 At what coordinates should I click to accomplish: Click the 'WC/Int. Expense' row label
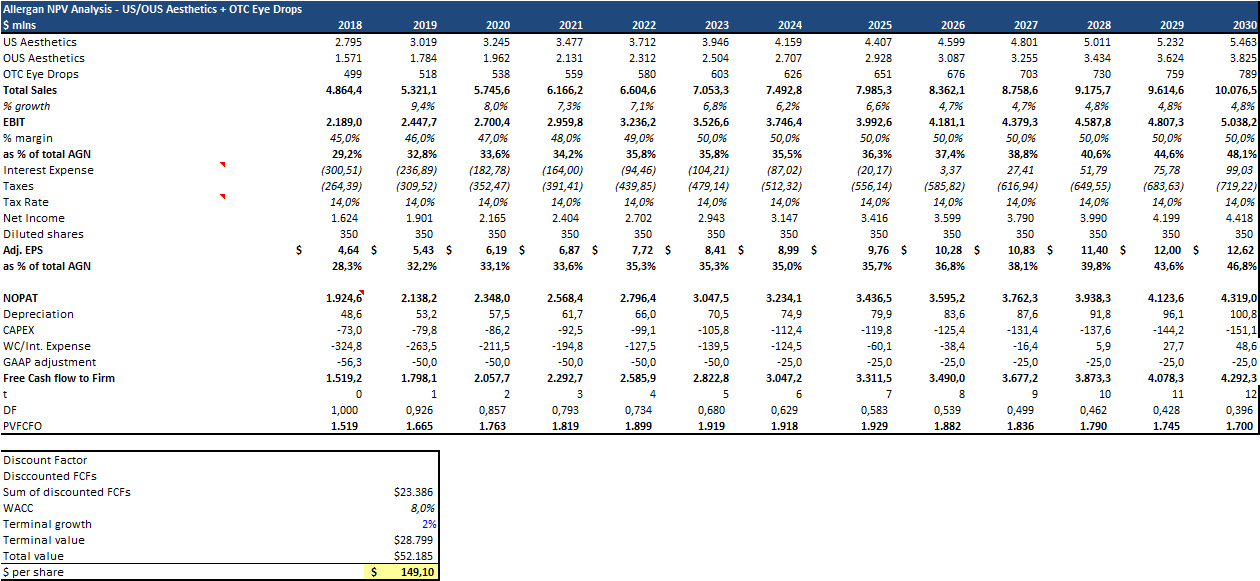(x=47, y=346)
